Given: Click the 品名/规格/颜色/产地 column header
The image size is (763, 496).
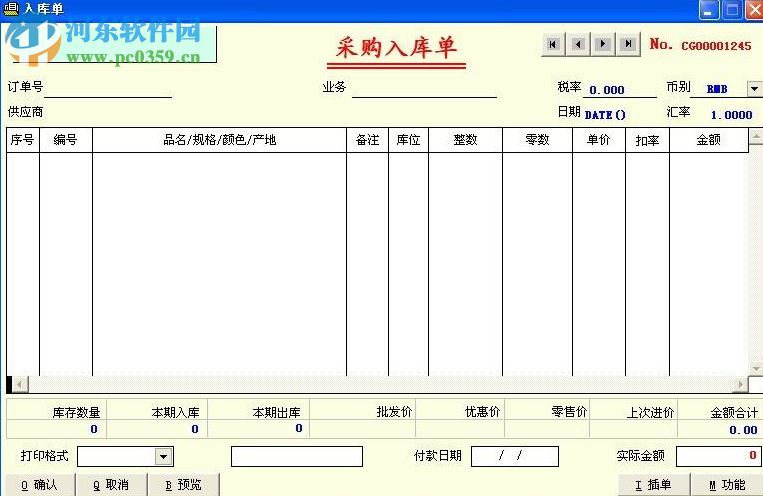Looking at the screenshot, I should [x=219, y=140].
